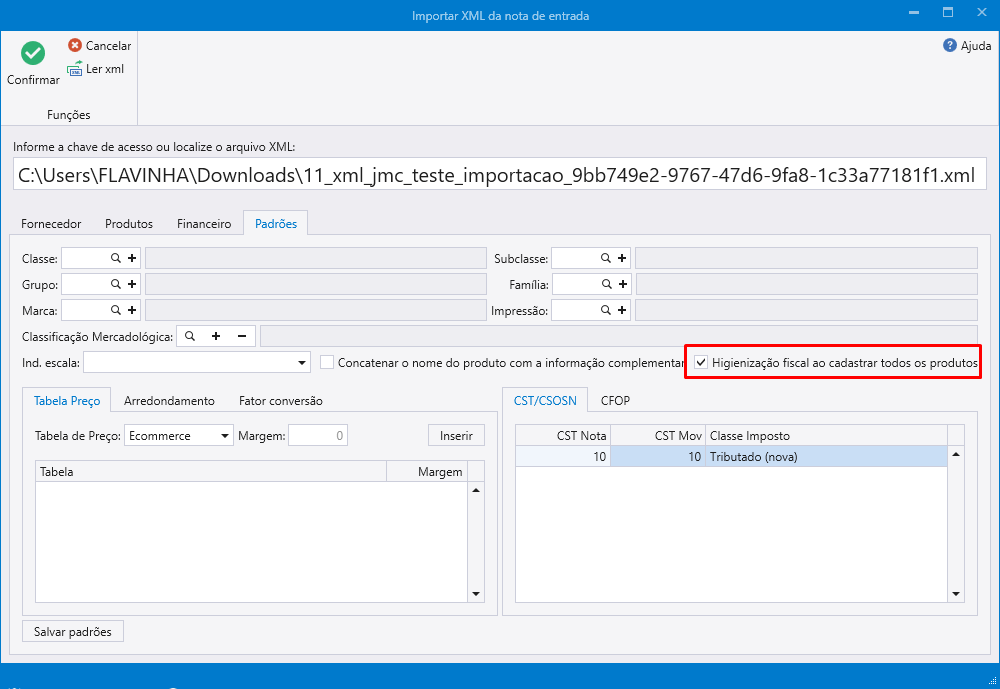Select the Padrões tab
This screenshot has height=689, width=1000.
point(276,224)
